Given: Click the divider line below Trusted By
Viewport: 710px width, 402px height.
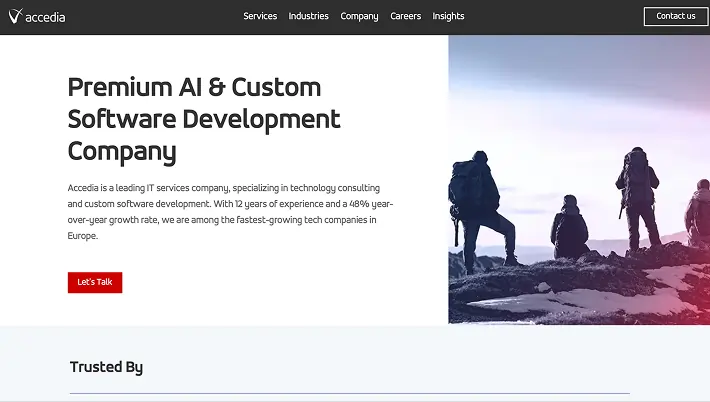Looking at the screenshot, I should [x=350, y=393].
